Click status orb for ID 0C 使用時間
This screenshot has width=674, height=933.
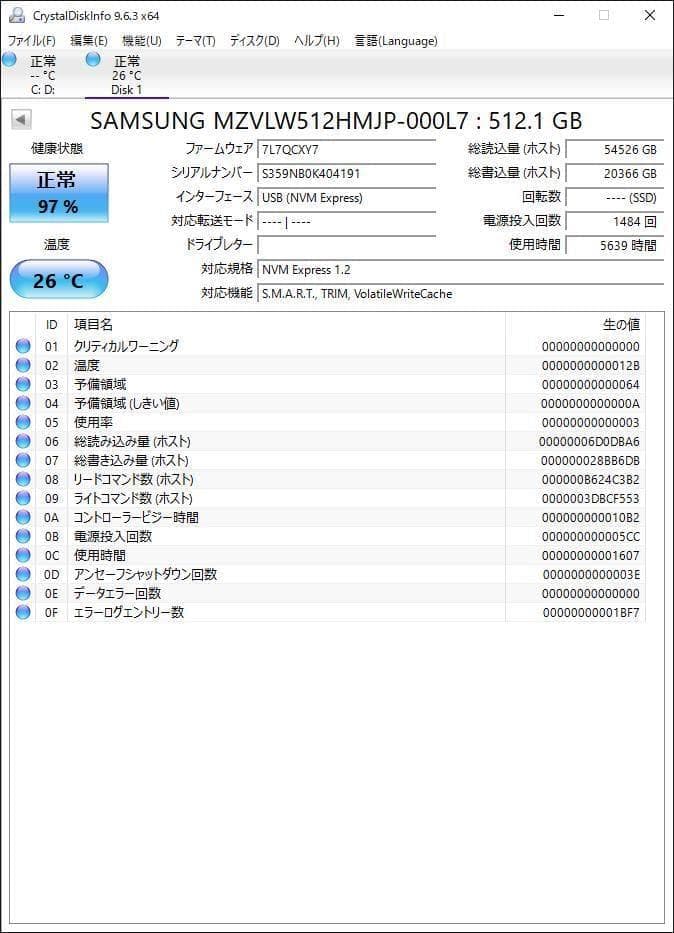pyautogui.click(x=23, y=555)
